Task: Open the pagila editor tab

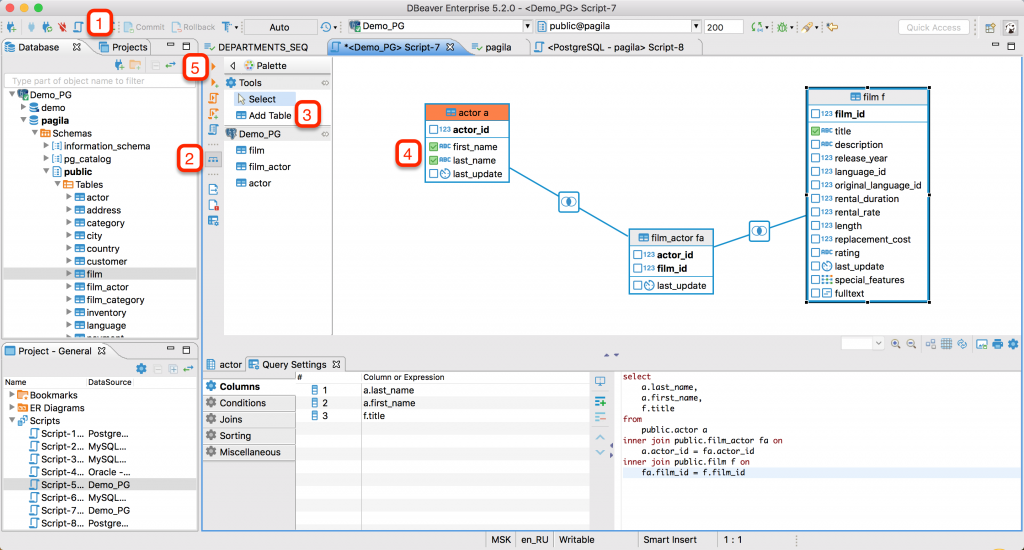Action: tap(492, 47)
